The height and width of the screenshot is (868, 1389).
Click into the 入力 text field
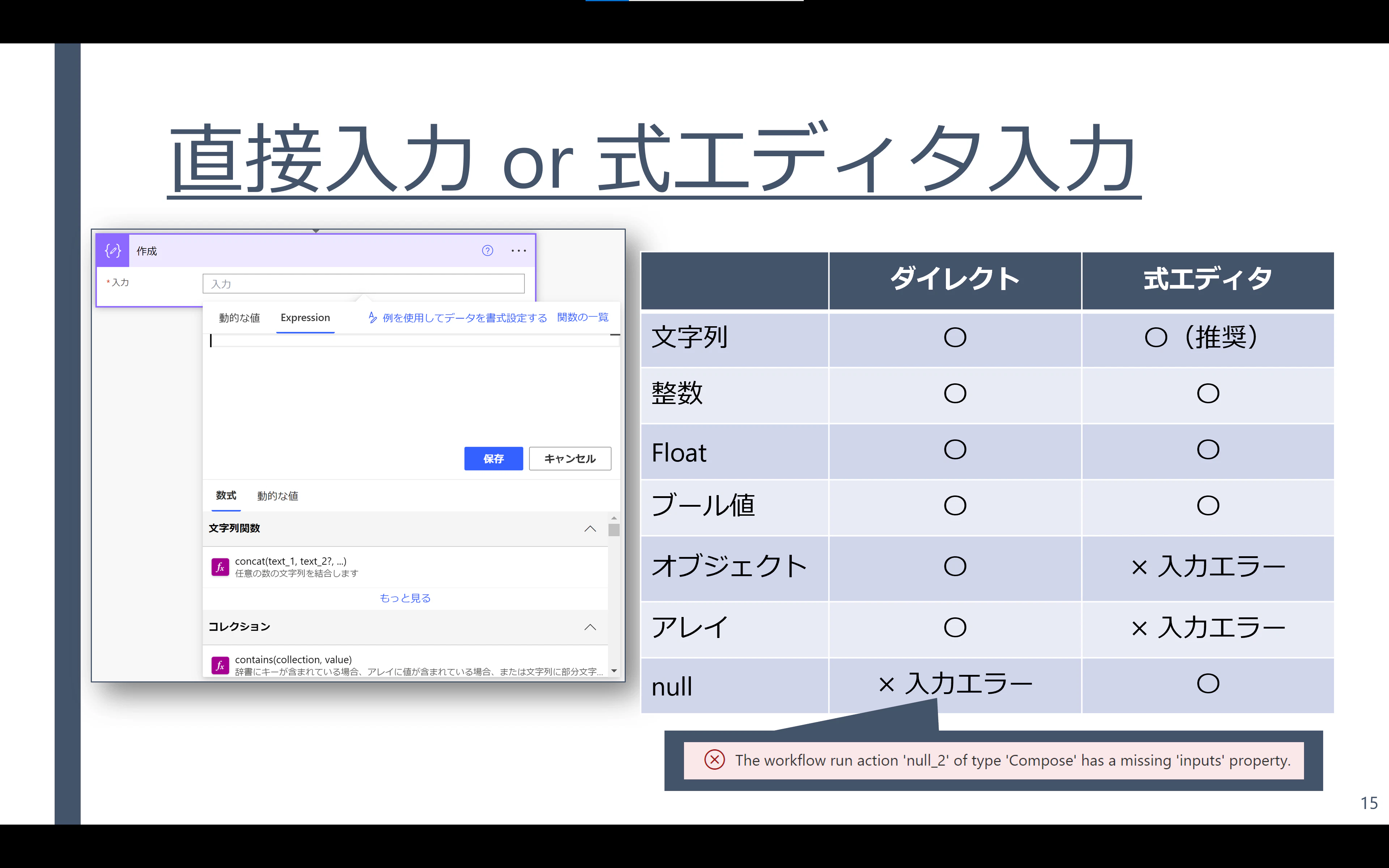click(363, 284)
